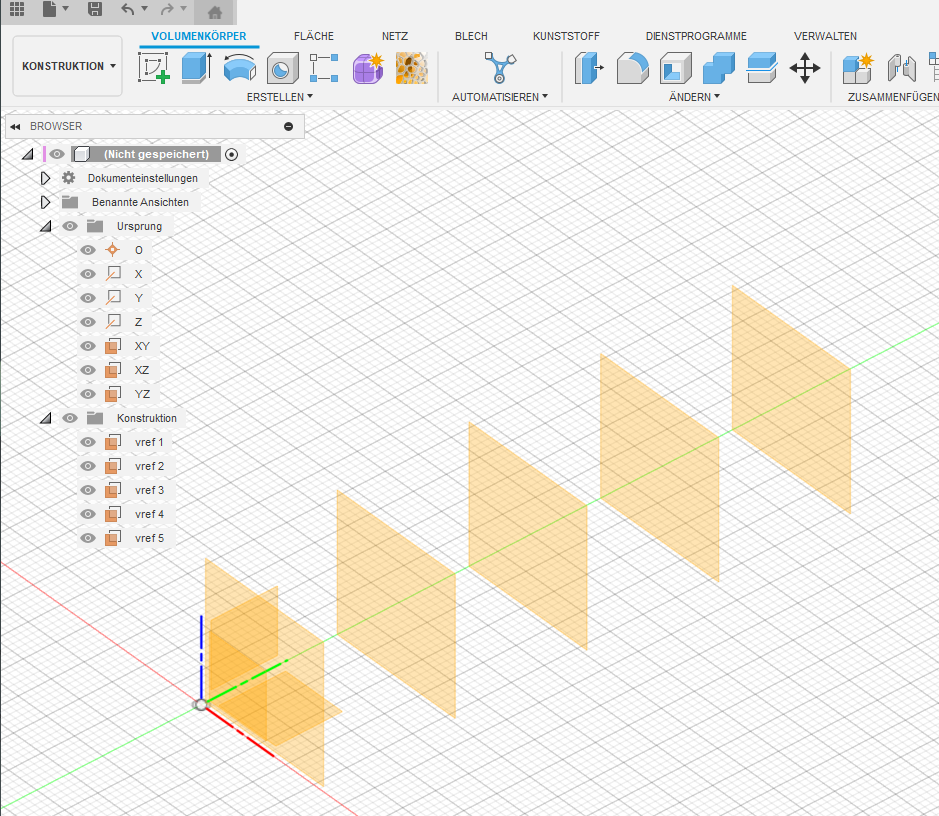Image resolution: width=939 pixels, height=816 pixels.
Task: Hide the Ursprung folder
Action: [70, 226]
